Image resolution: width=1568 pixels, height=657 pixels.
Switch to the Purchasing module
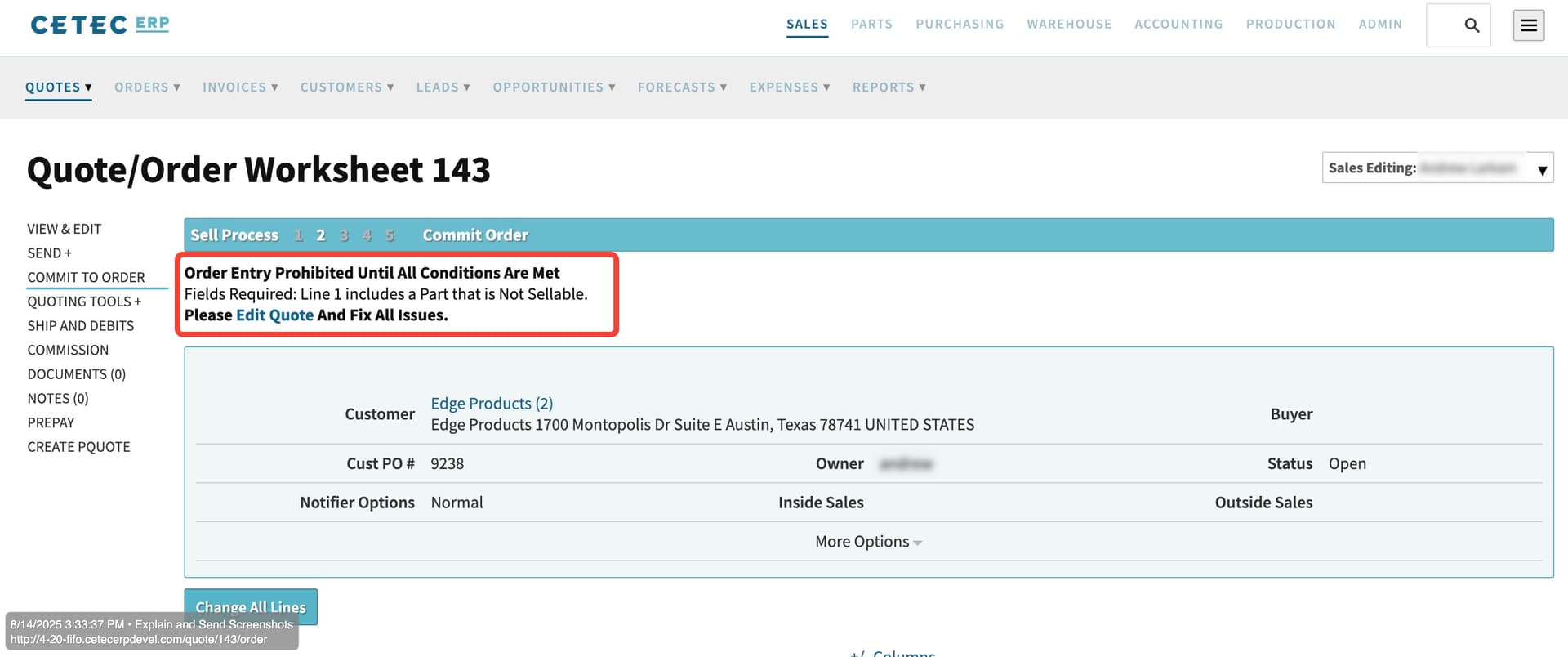[x=959, y=25]
